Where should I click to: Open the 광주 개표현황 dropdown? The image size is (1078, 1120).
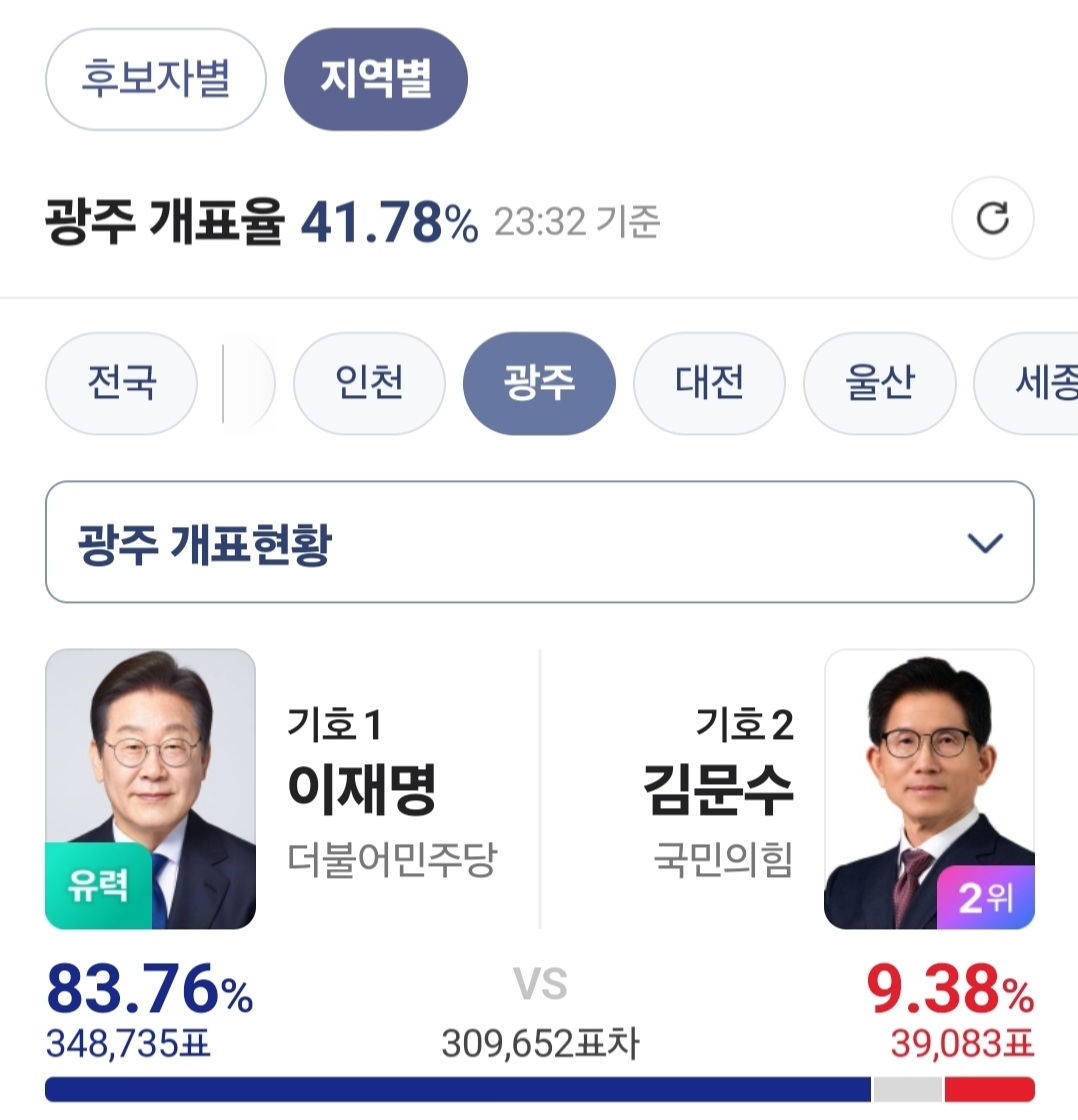[500, 542]
